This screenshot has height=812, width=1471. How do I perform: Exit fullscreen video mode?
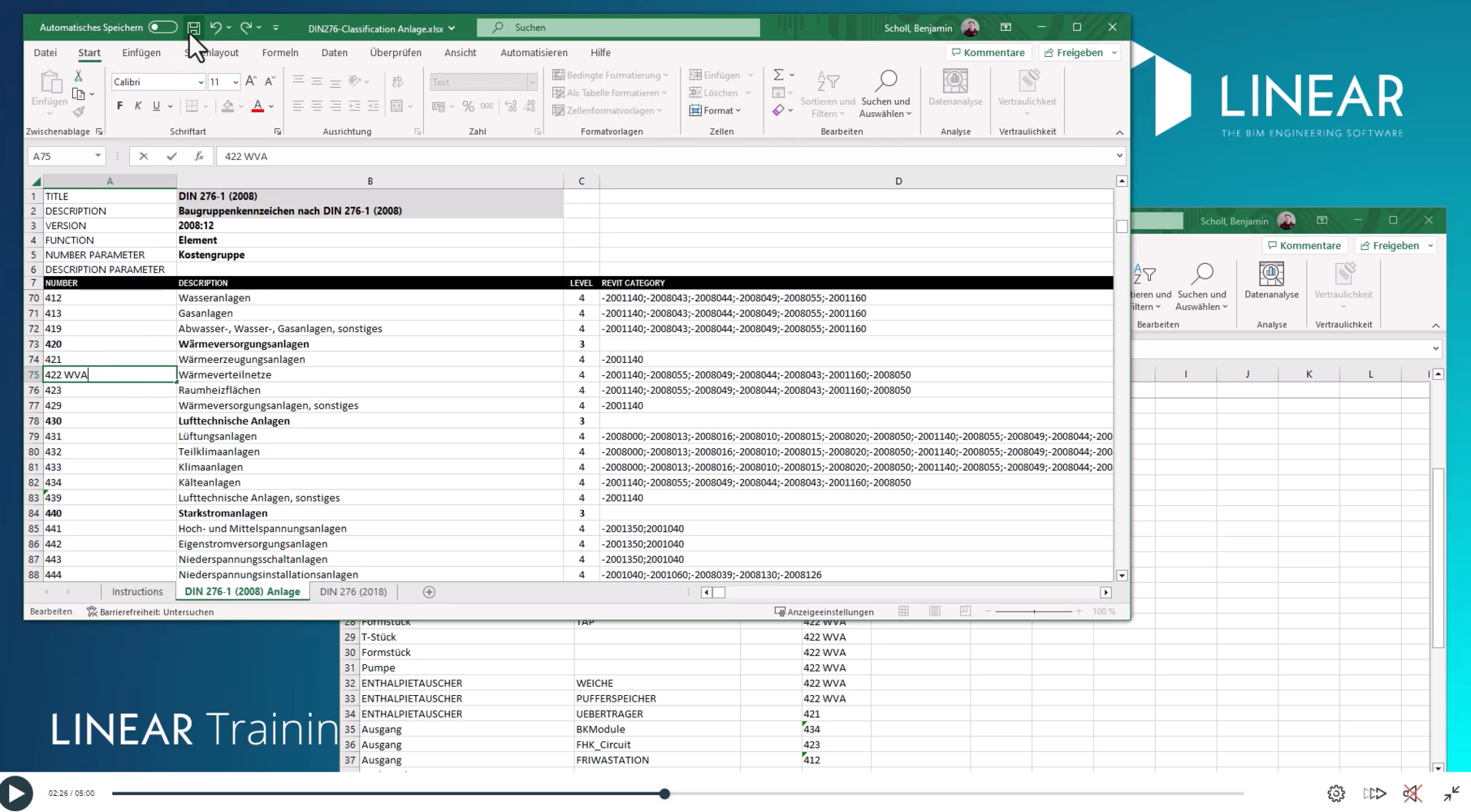[1452, 793]
